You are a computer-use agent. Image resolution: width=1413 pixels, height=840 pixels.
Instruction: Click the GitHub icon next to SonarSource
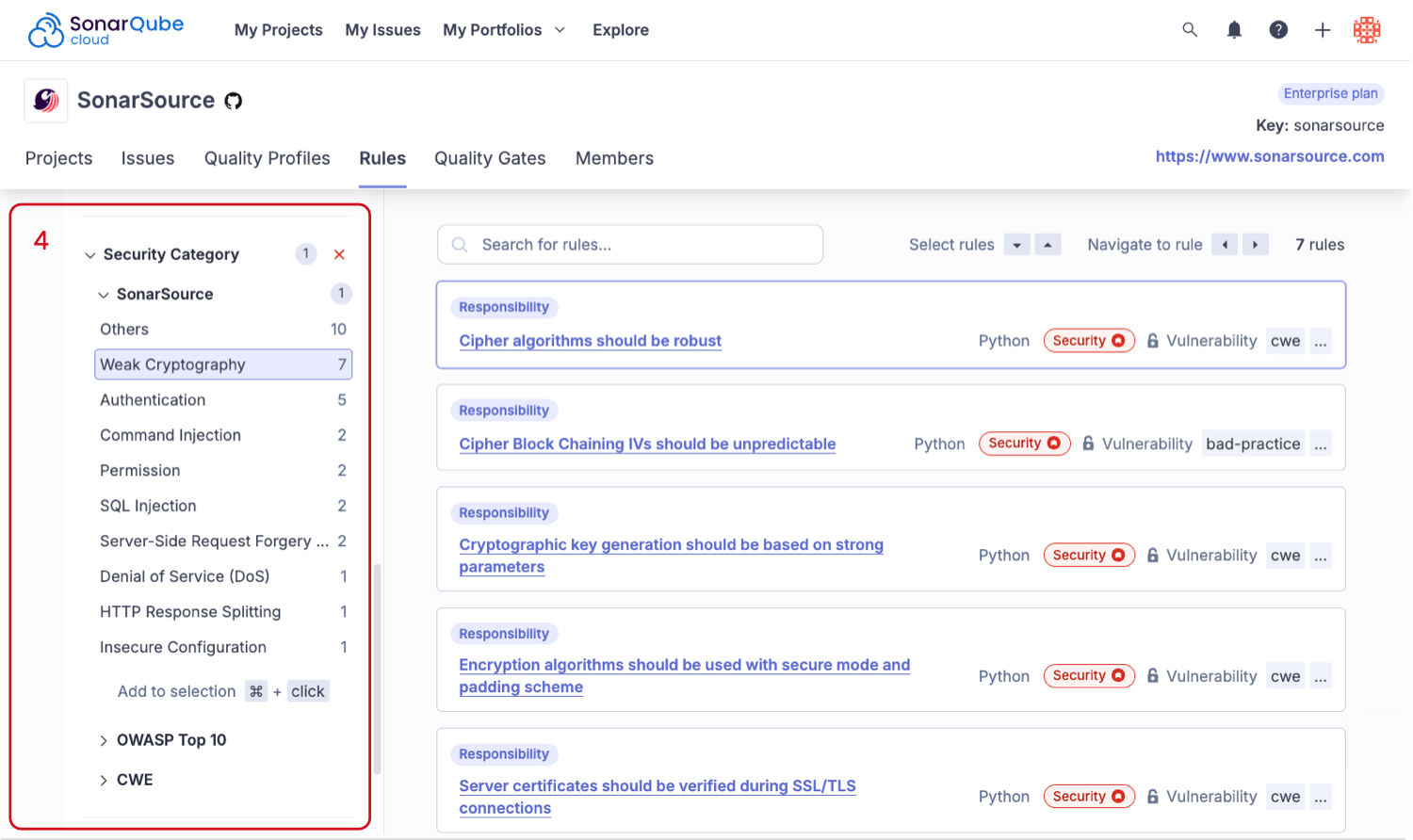coord(234,101)
